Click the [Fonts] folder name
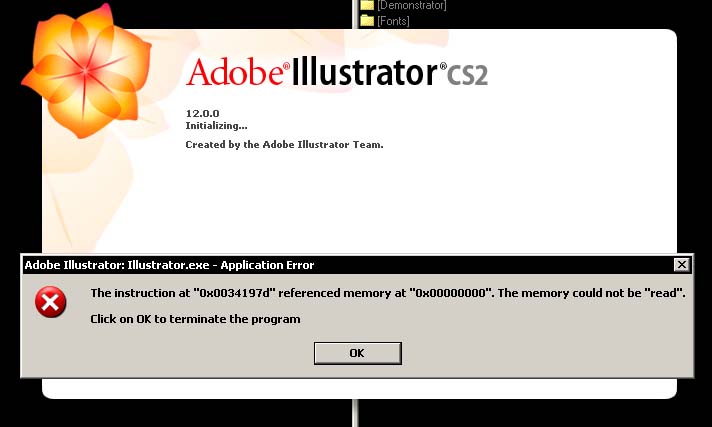 tap(393, 21)
